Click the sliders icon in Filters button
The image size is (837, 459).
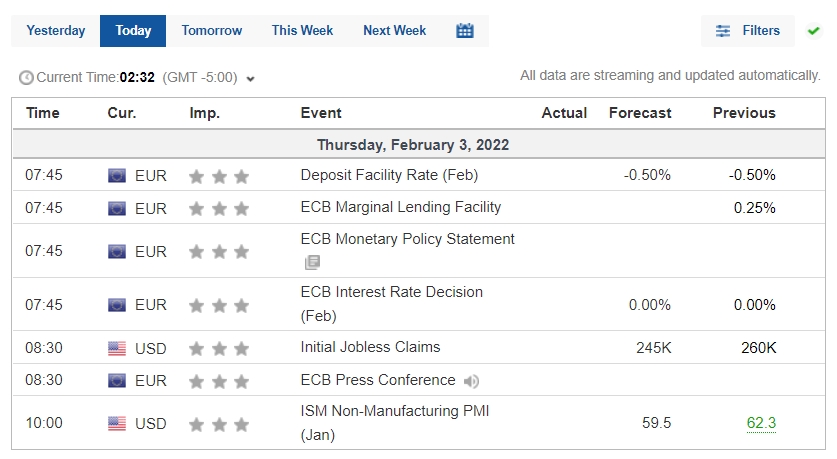[723, 31]
